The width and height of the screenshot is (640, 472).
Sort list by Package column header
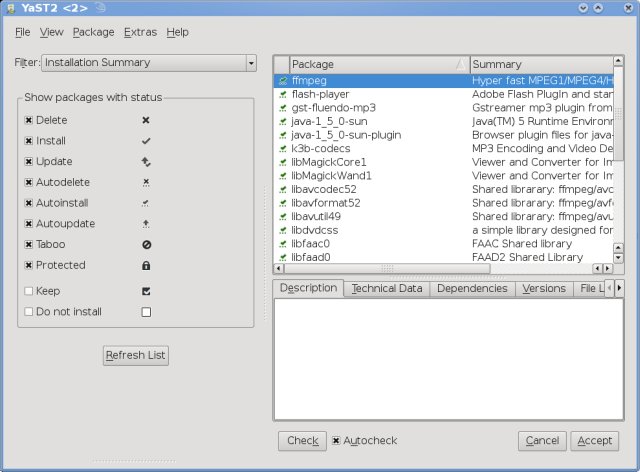click(380, 65)
